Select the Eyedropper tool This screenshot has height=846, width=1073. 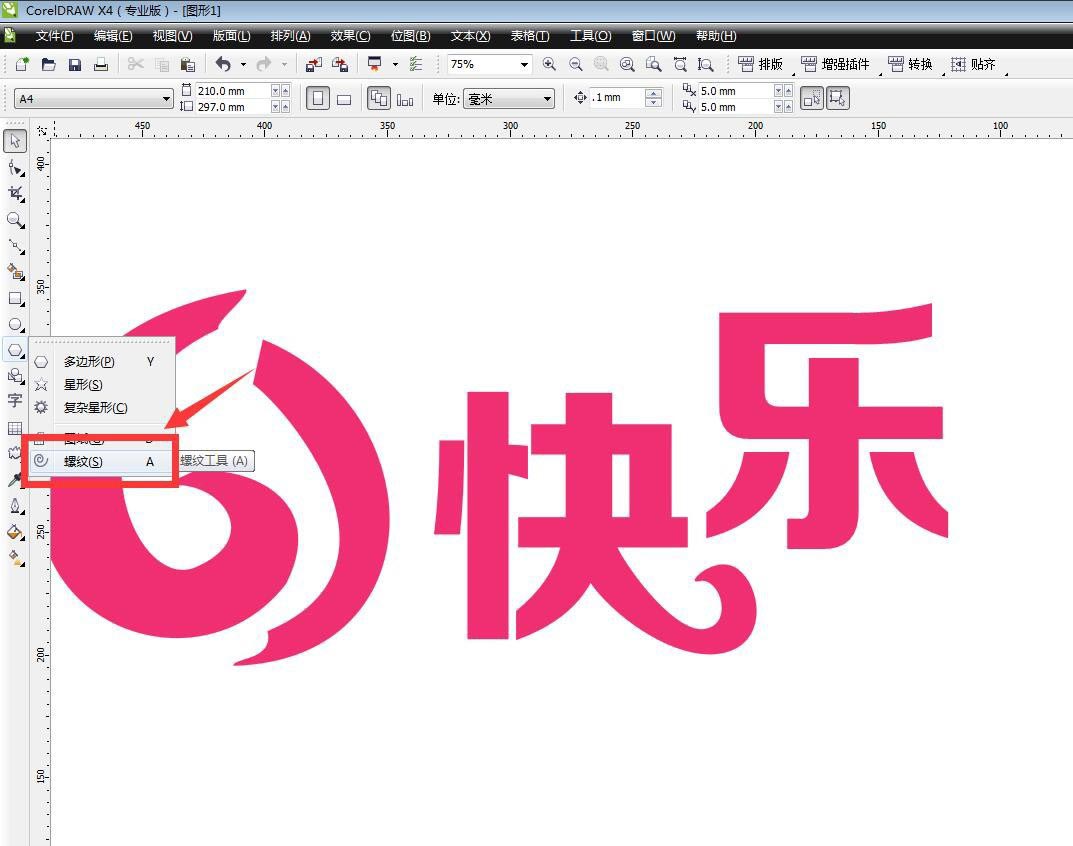(x=15, y=479)
